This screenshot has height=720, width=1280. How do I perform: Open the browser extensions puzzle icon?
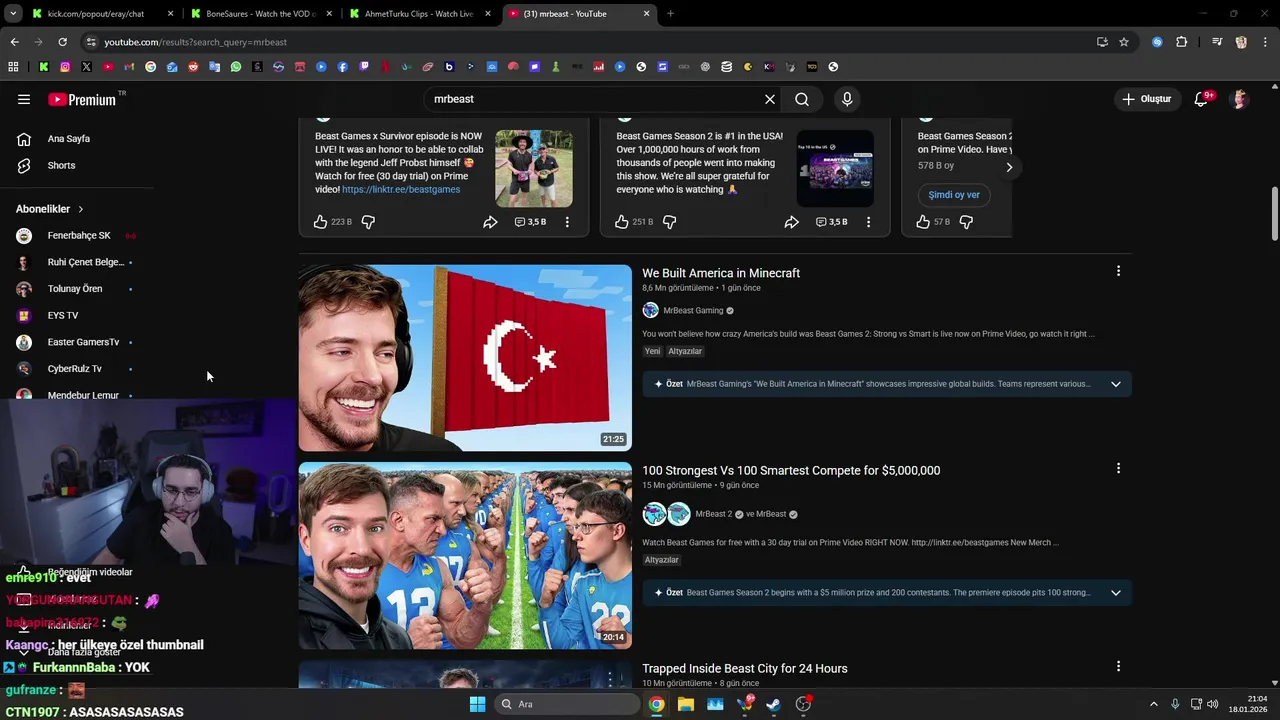[x=1182, y=42]
